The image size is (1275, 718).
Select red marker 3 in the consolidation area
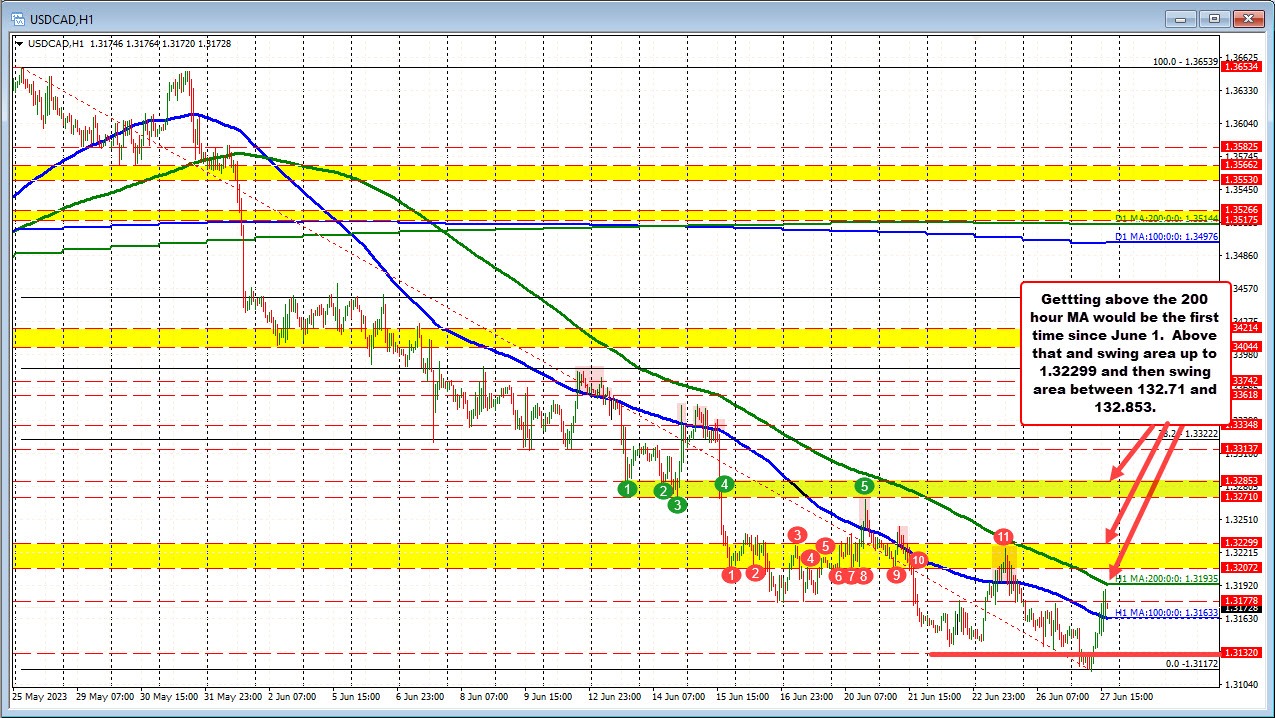pos(797,535)
